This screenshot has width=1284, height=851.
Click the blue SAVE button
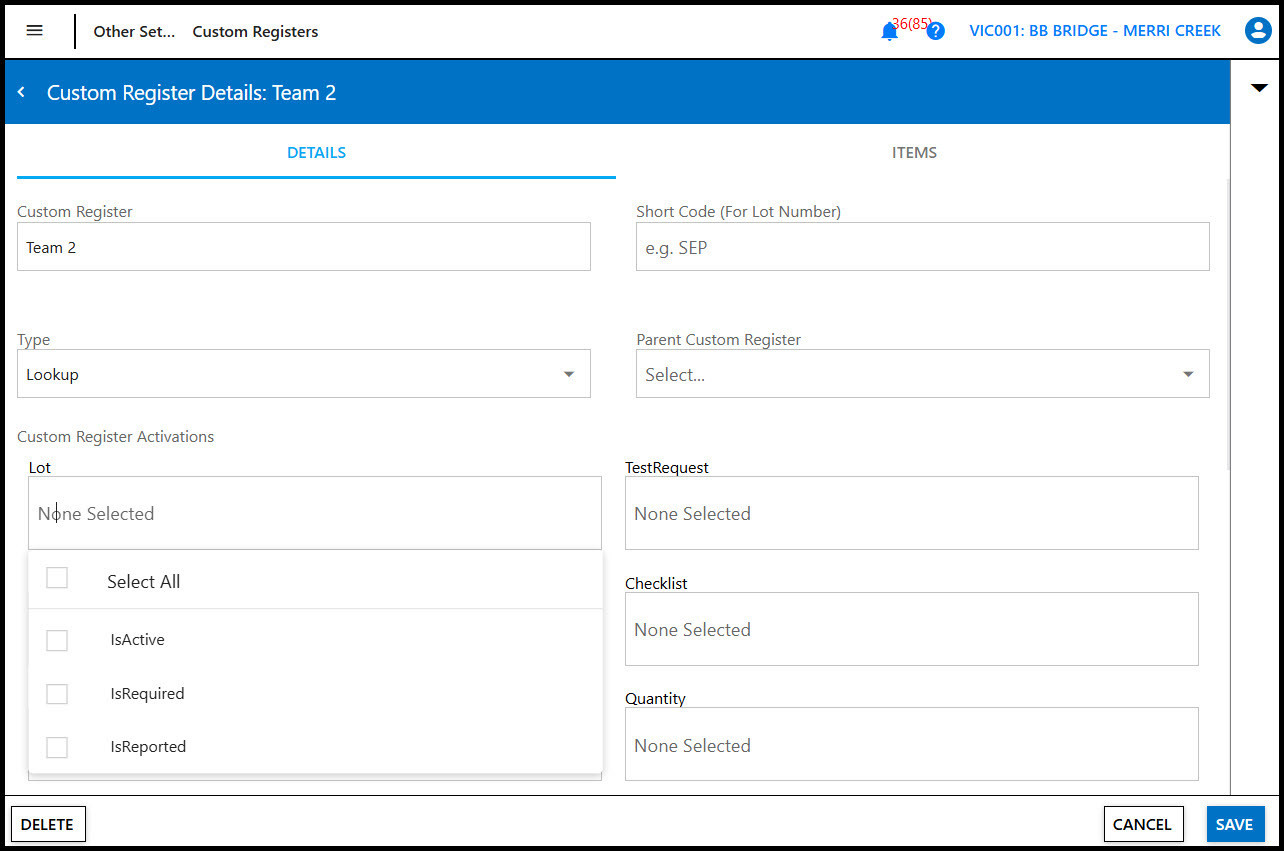coord(1235,824)
